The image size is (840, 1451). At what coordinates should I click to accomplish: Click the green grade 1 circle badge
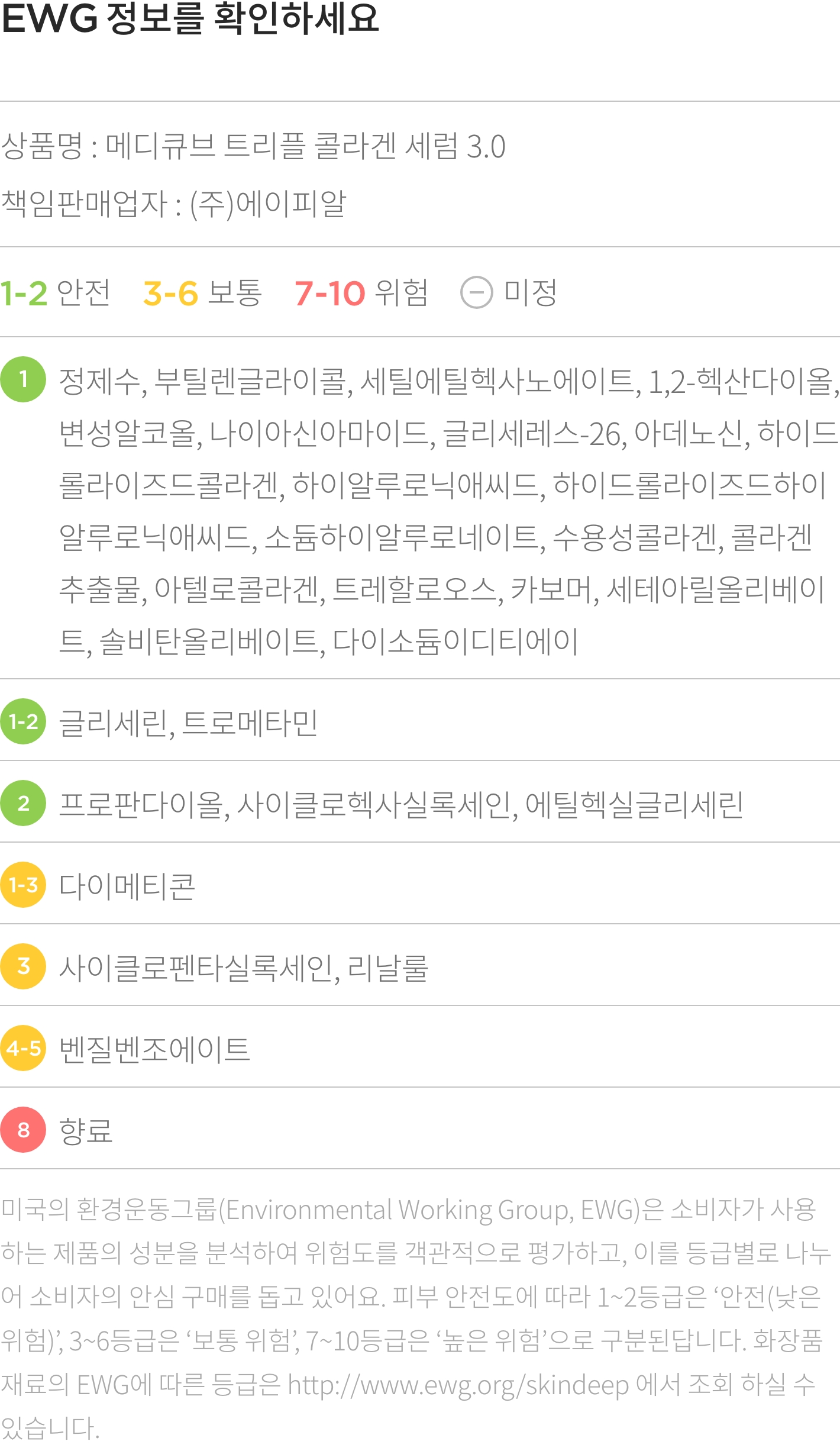(x=23, y=379)
